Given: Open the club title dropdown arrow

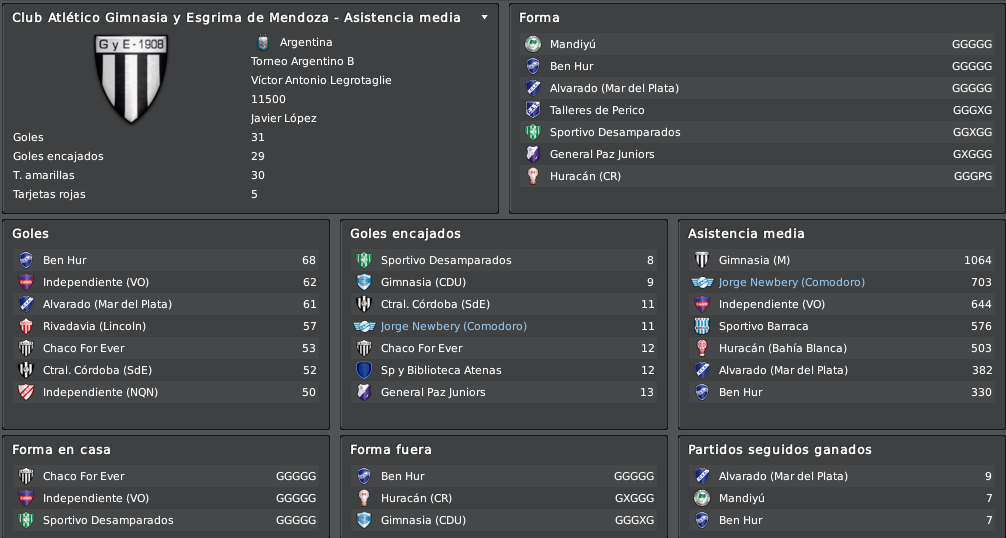Looking at the screenshot, I should (484, 18).
